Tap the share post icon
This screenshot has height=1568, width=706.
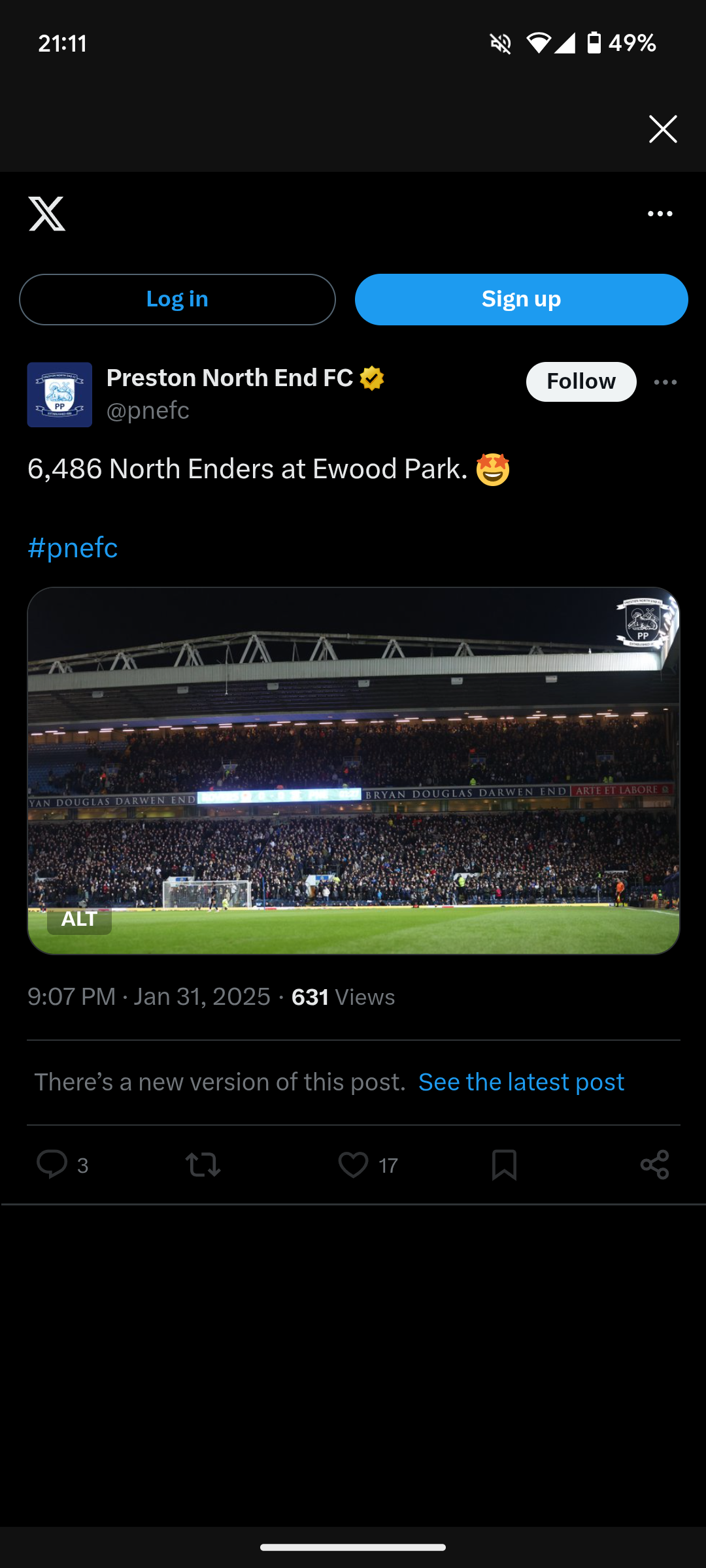click(x=654, y=1164)
